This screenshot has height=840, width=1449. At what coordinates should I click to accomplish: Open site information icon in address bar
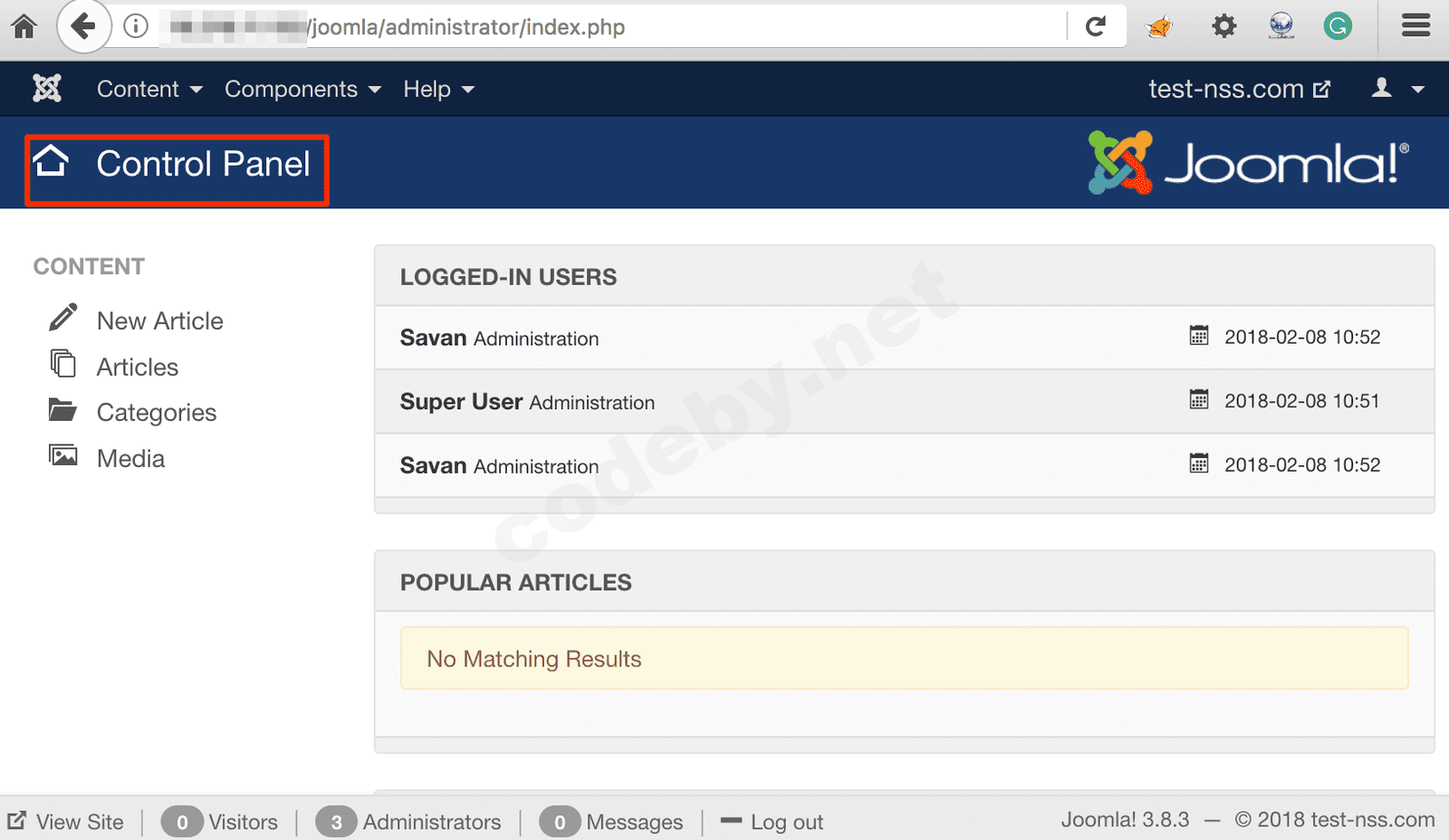click(136, 26)
